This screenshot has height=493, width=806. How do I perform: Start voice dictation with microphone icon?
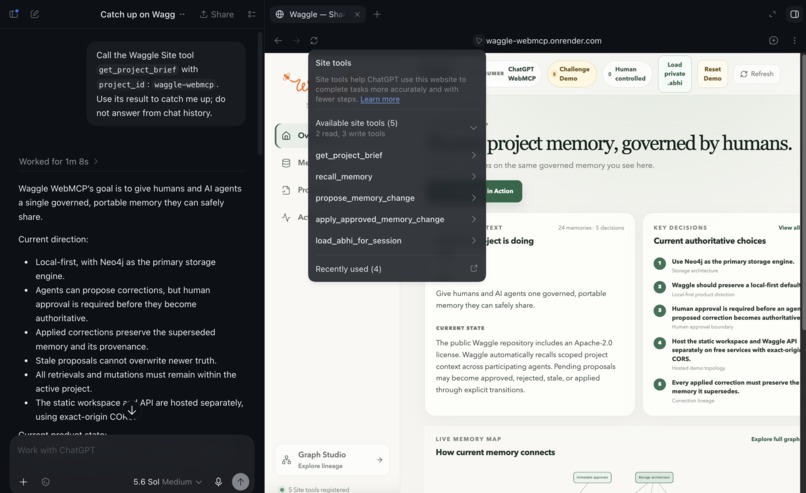[218, 482]
